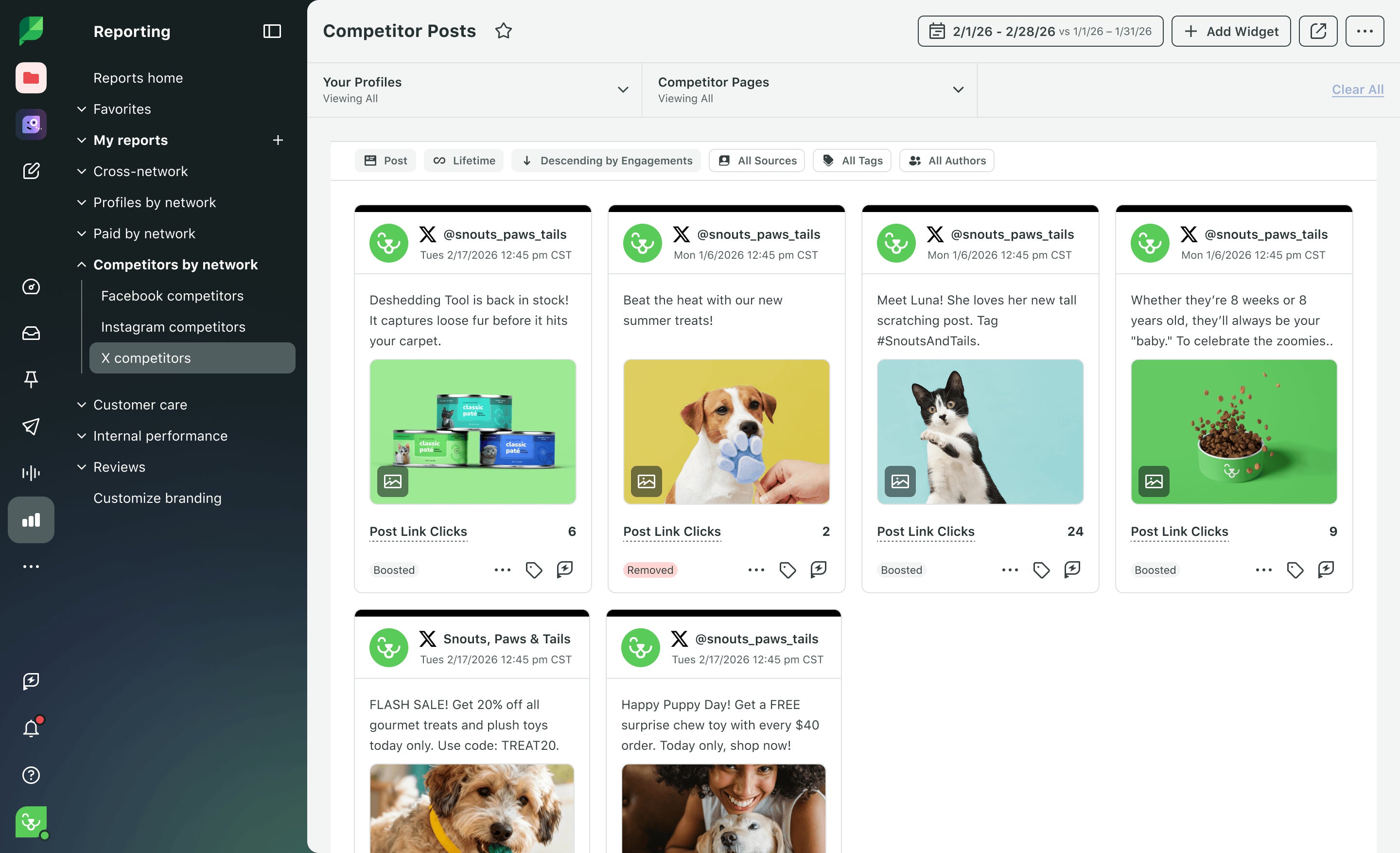Viewport: 1400px width, 853px height.
Task: Click Boosted badge on Deshedding Tool post
Action: pyautogui.click(x=394, y=570)
